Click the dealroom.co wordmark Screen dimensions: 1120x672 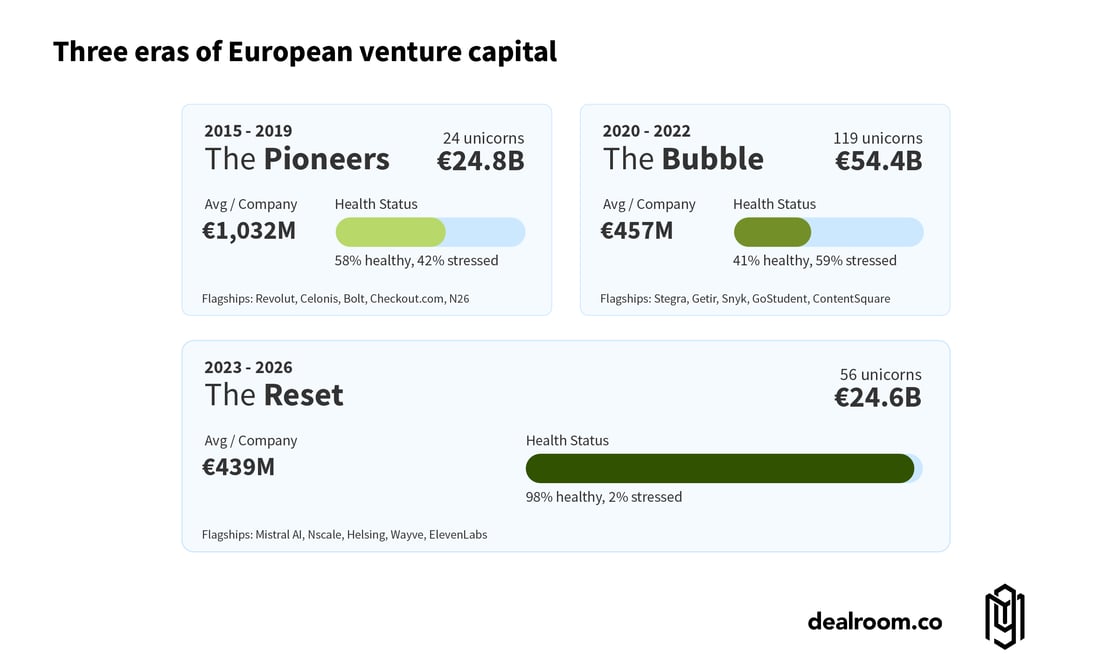[x=874, y=621]
